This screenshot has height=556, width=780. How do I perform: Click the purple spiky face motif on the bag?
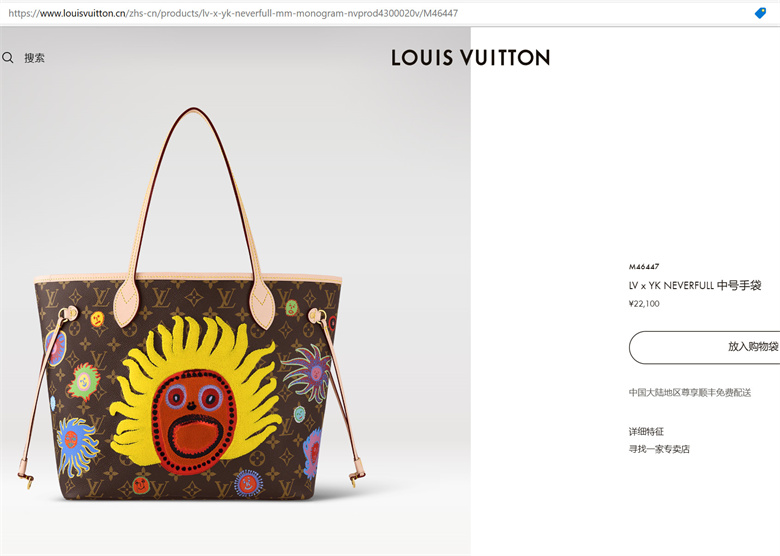[309, 372]
